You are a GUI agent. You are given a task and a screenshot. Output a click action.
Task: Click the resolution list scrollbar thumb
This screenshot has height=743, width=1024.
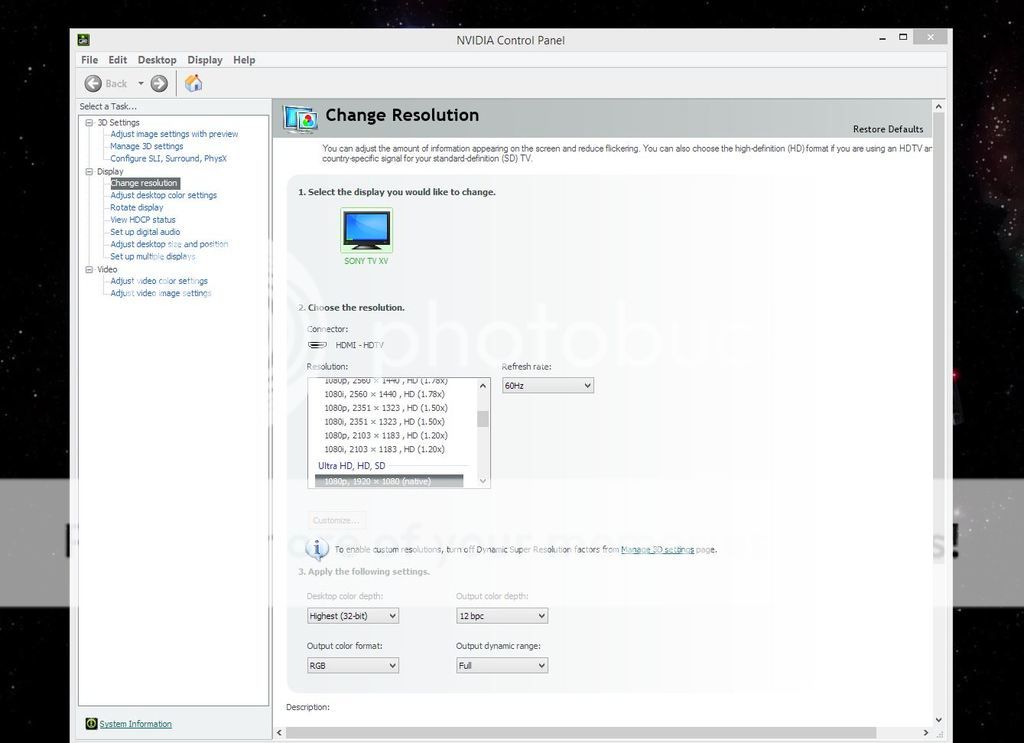coord(483,419)
